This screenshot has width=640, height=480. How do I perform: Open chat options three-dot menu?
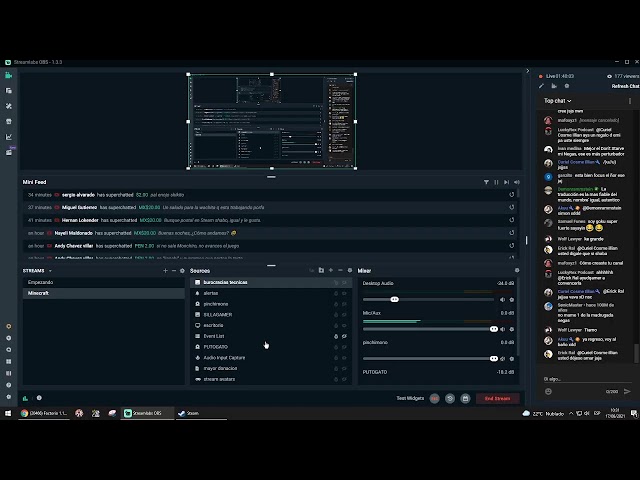click(x=630, y=101)
